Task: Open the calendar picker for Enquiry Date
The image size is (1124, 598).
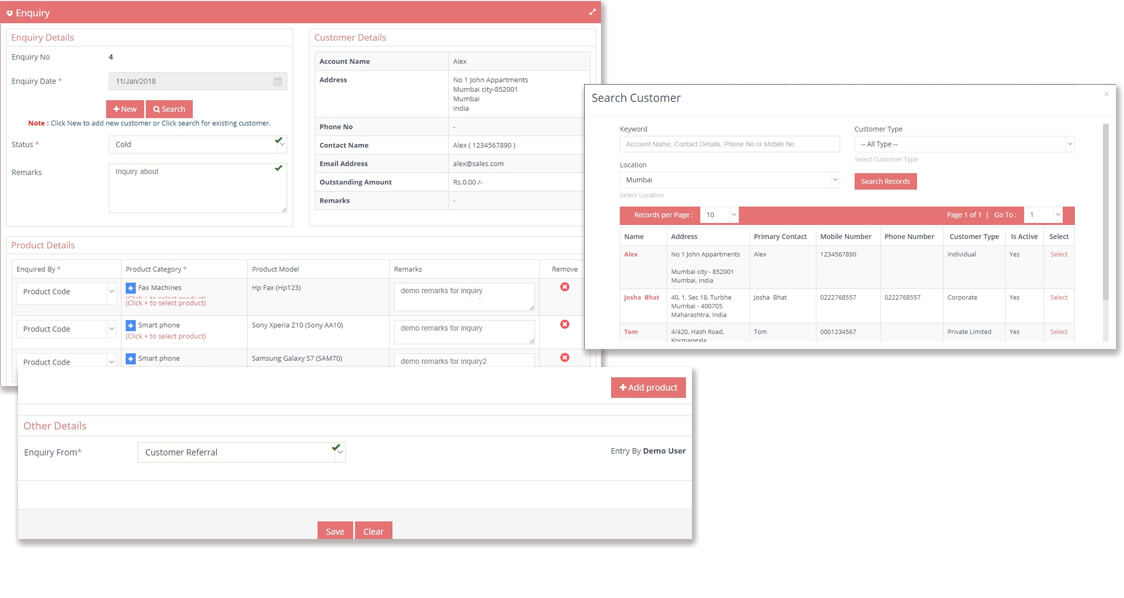Action: coord(278,80)
